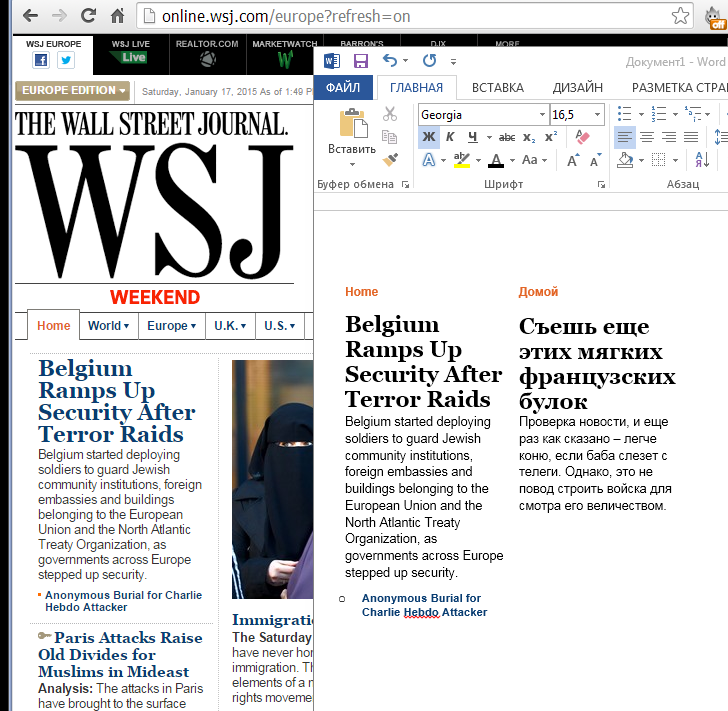
Task: Open font size 16,5 dropdown
Action: [597, 115]
